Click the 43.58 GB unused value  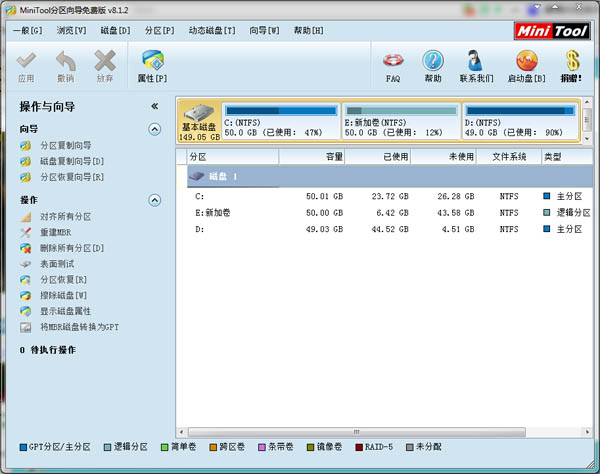pyautogui.click(x=456, y=213)
